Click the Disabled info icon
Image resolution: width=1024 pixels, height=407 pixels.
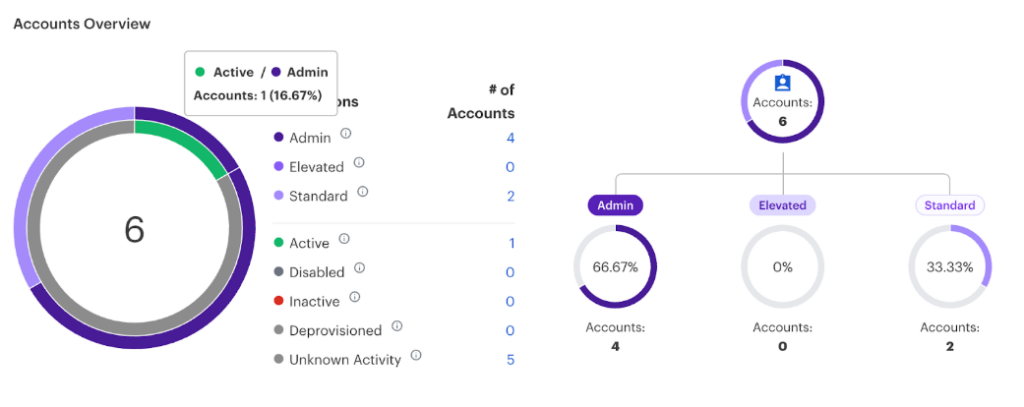359,268
